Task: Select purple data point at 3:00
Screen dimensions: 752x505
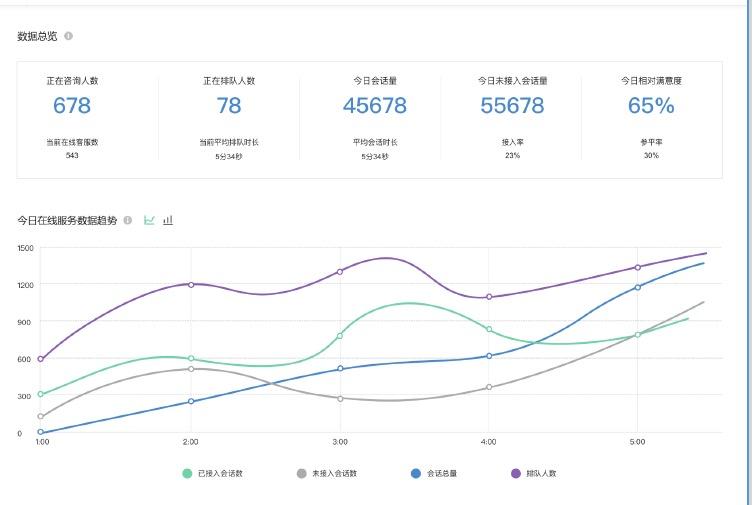Action: tap(340, 271)
